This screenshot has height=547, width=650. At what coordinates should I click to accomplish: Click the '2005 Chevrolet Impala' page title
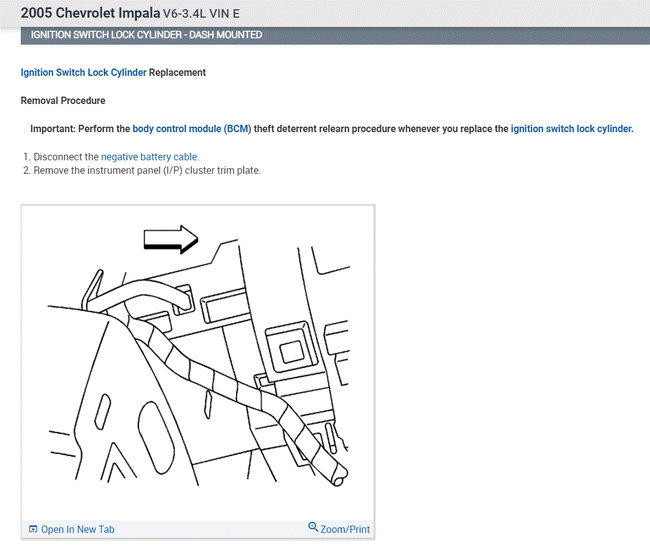tap(90, 13)
